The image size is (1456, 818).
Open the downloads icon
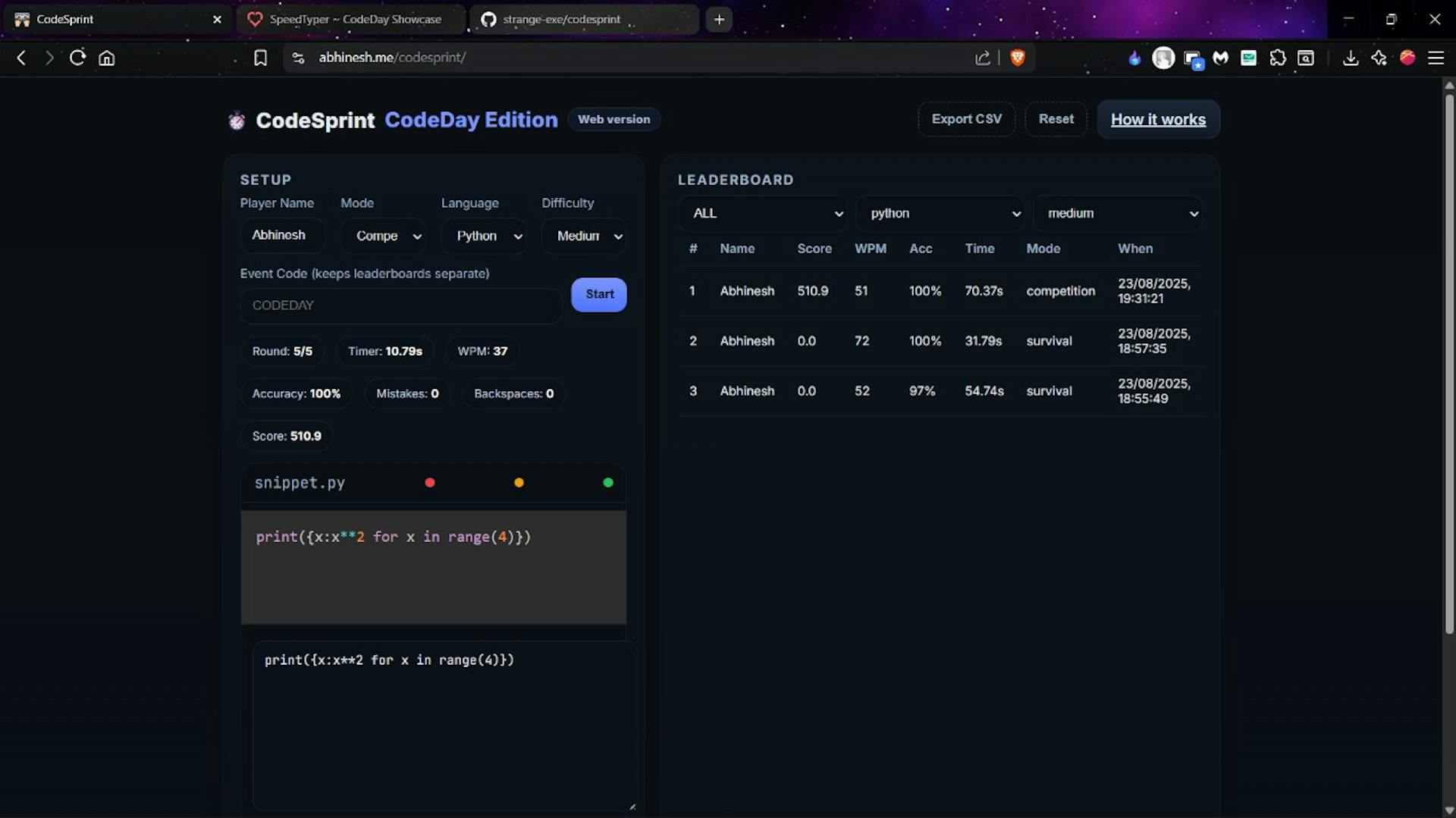click(1350, 58)
